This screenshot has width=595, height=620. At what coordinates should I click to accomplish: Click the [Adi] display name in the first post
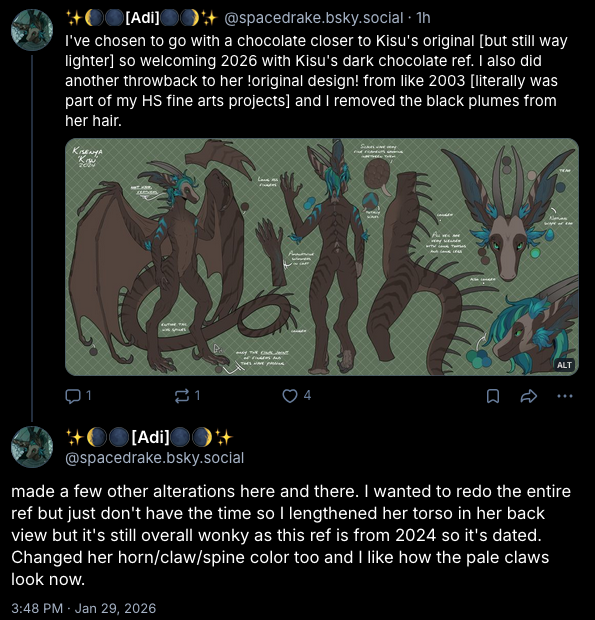click(x=142, y=18)
